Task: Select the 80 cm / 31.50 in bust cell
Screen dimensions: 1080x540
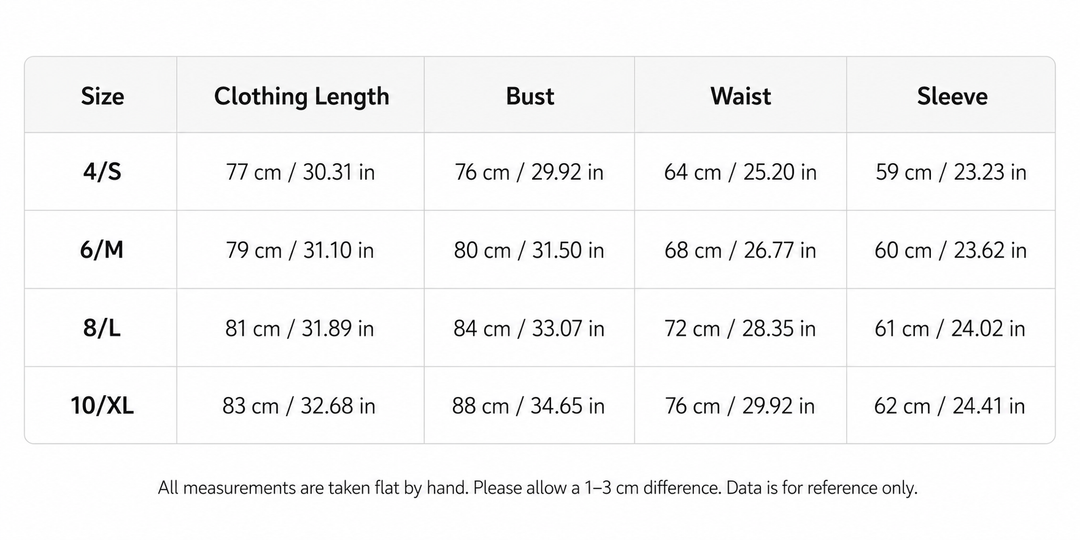Action: pyautogui.click(x=529, y=249)
